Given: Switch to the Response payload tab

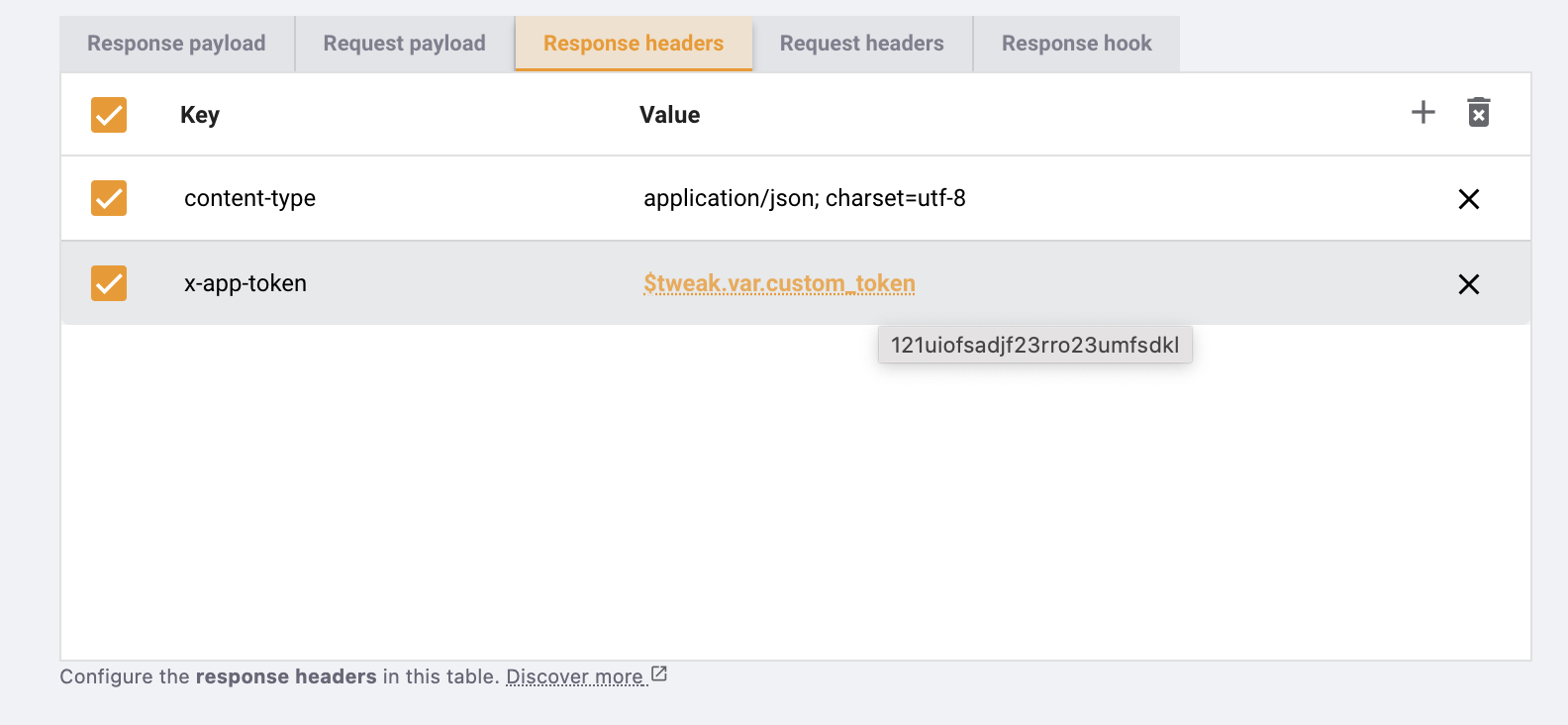Looking at the screenshot, I should point(176,44).
